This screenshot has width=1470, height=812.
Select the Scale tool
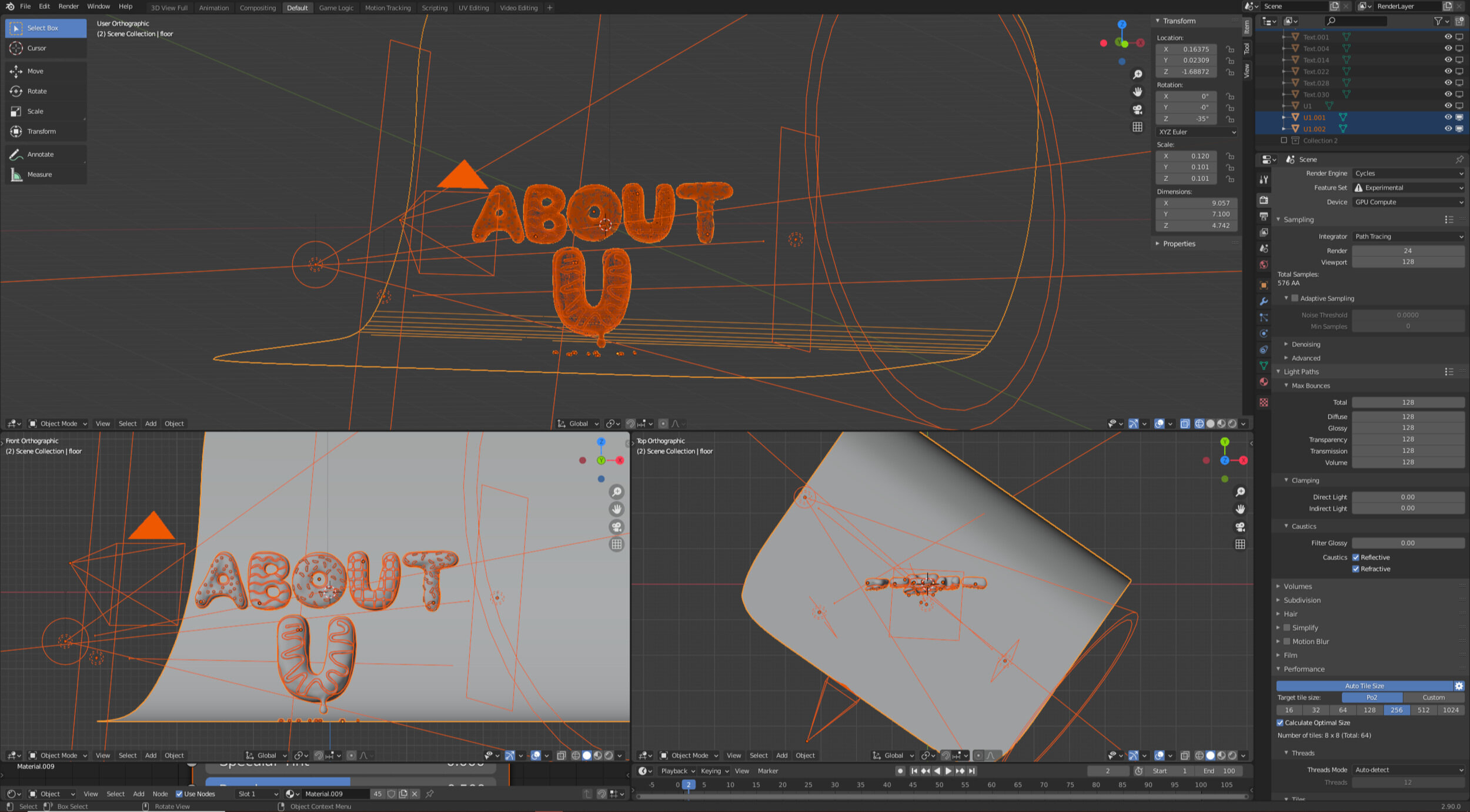(x=46, y=111)
